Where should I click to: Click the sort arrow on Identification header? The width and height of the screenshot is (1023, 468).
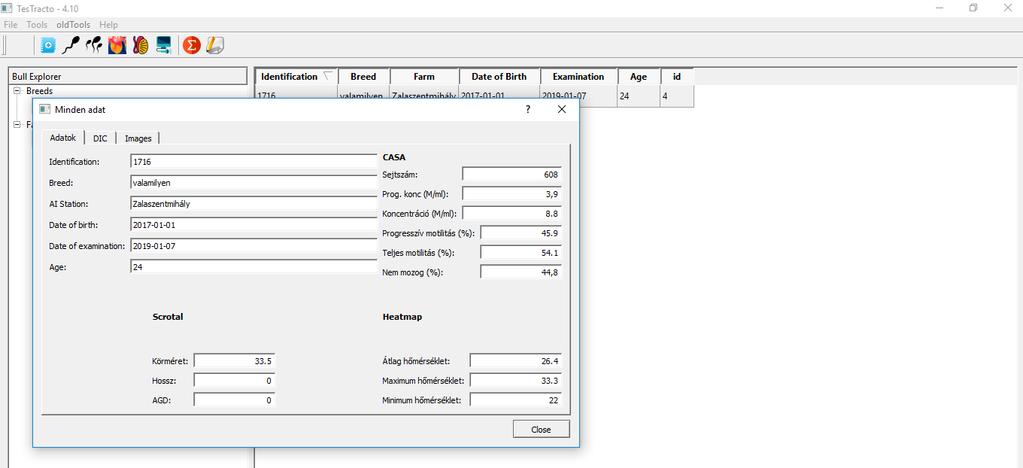click(x=328, y=76)
